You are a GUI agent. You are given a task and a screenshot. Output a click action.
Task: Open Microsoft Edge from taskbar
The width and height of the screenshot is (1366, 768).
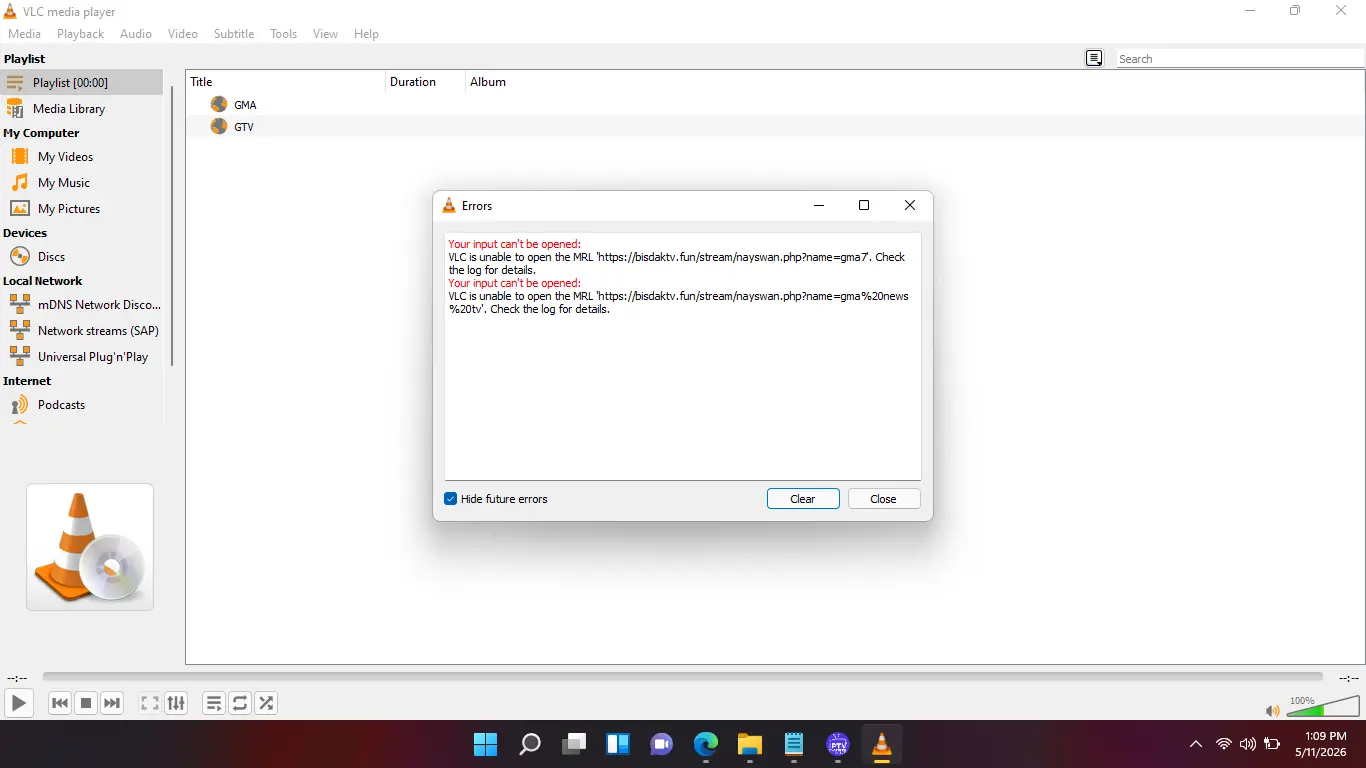(x=706, y=744)
